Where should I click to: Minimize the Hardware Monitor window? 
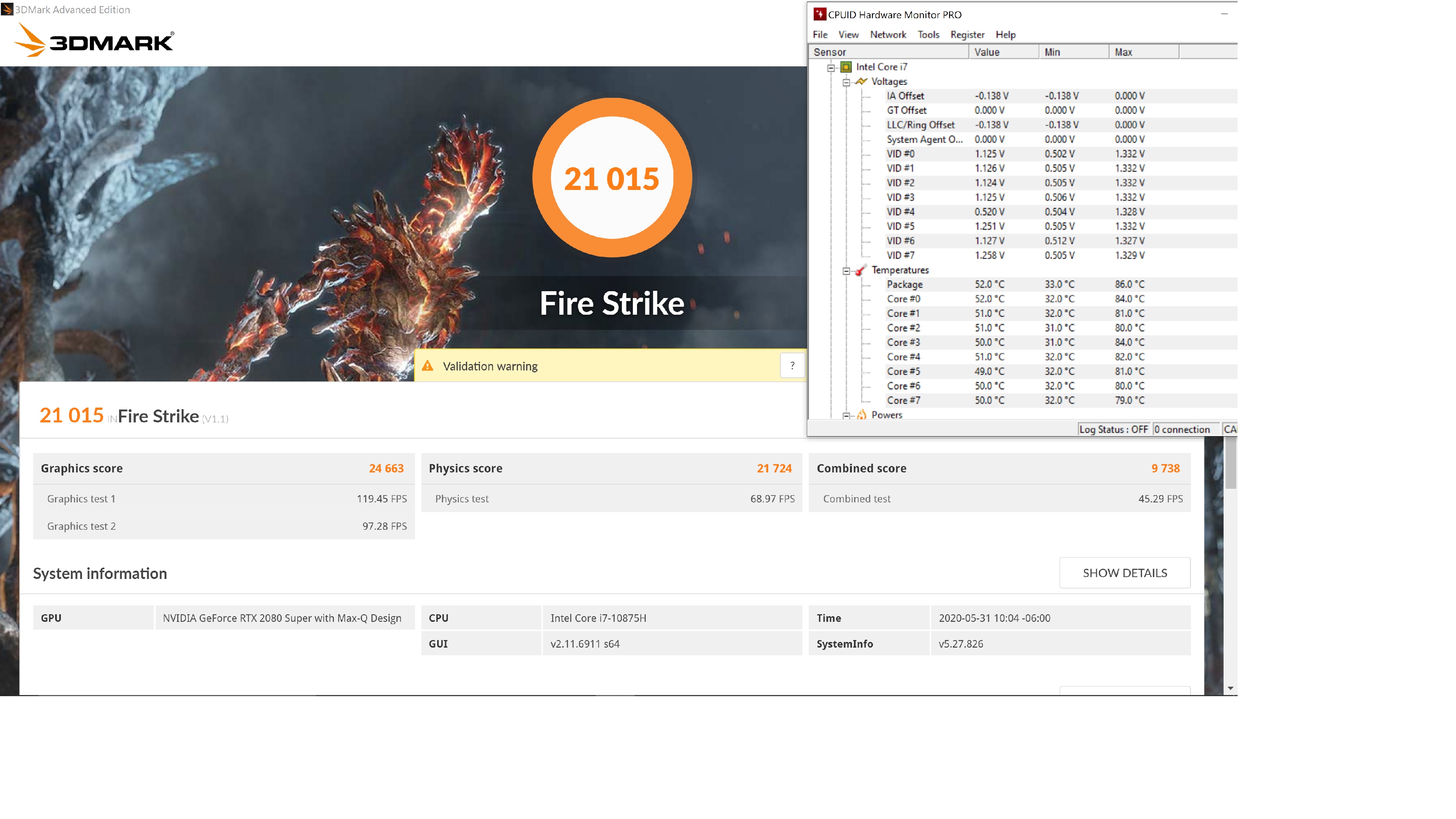pos(1224,14)
